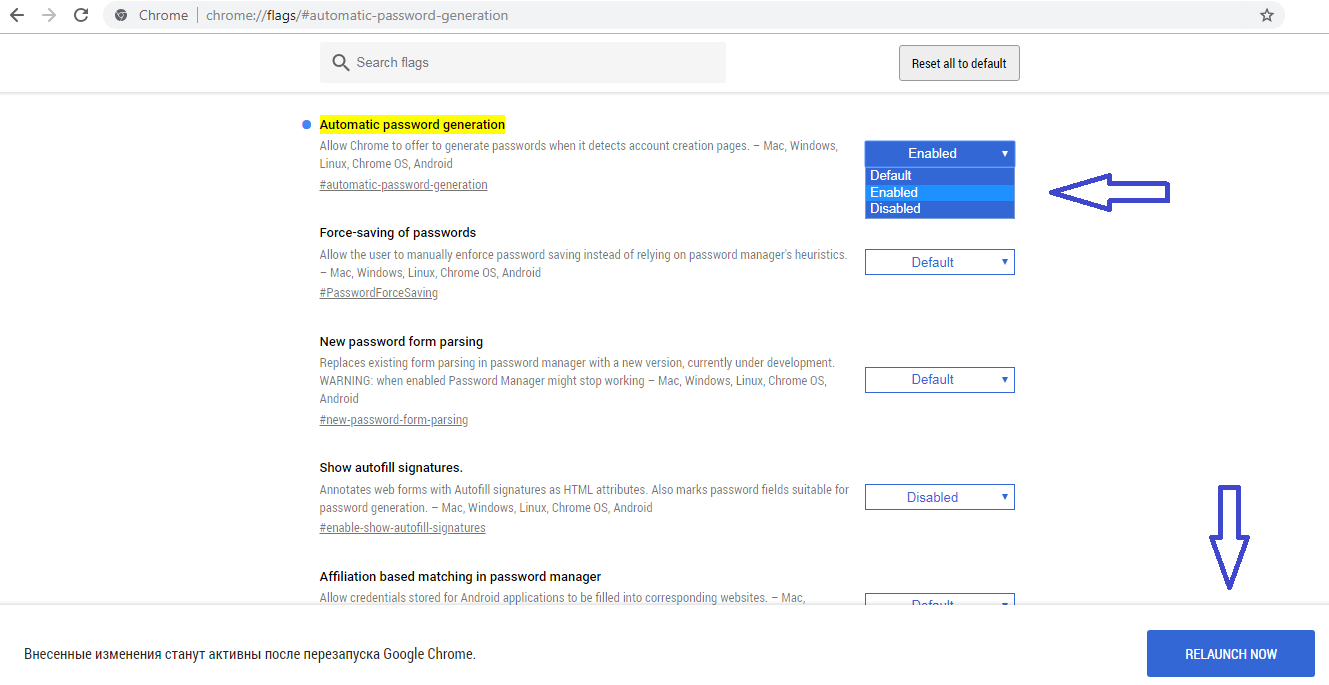
Task: Click the Russian relaunch notice text
Action: [x=250, y=654]
